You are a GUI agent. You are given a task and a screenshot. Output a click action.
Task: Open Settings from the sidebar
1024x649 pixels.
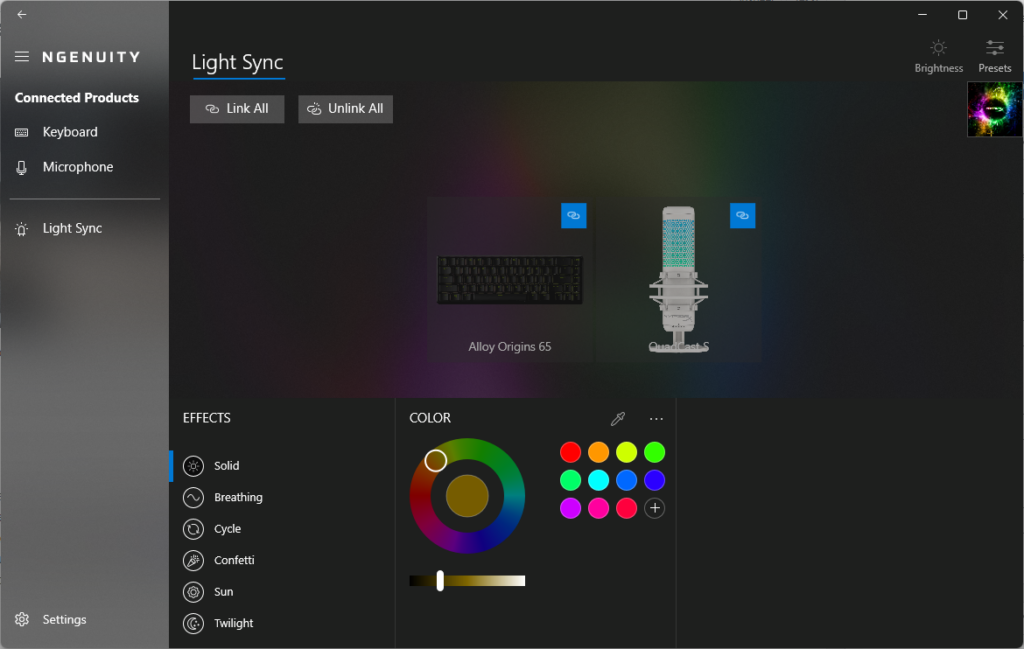click(64, 620)
